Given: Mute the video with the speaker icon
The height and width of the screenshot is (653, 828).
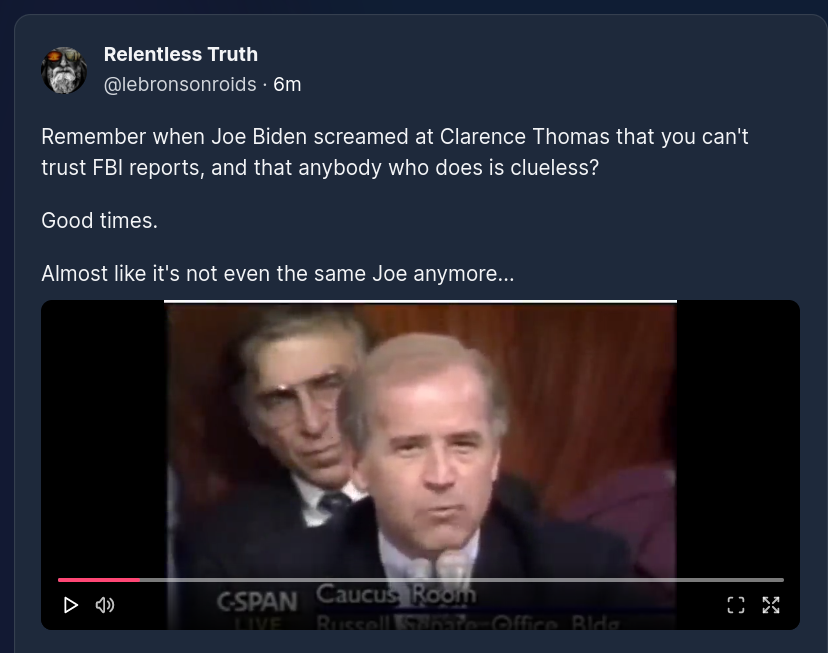Looking at the screenshot, I should 105,605.
